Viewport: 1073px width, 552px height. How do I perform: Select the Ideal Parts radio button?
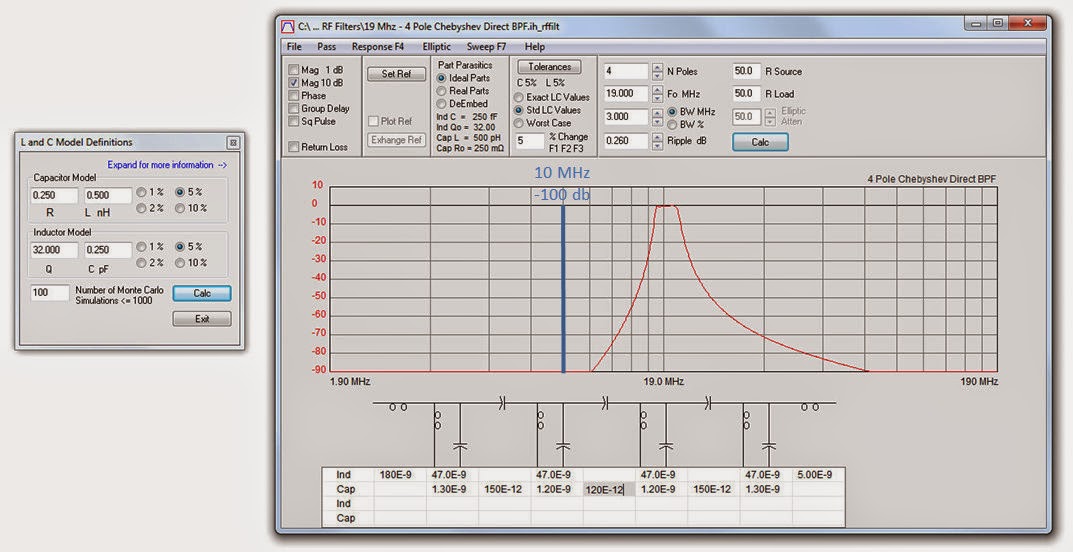click(x=441, y=78)
